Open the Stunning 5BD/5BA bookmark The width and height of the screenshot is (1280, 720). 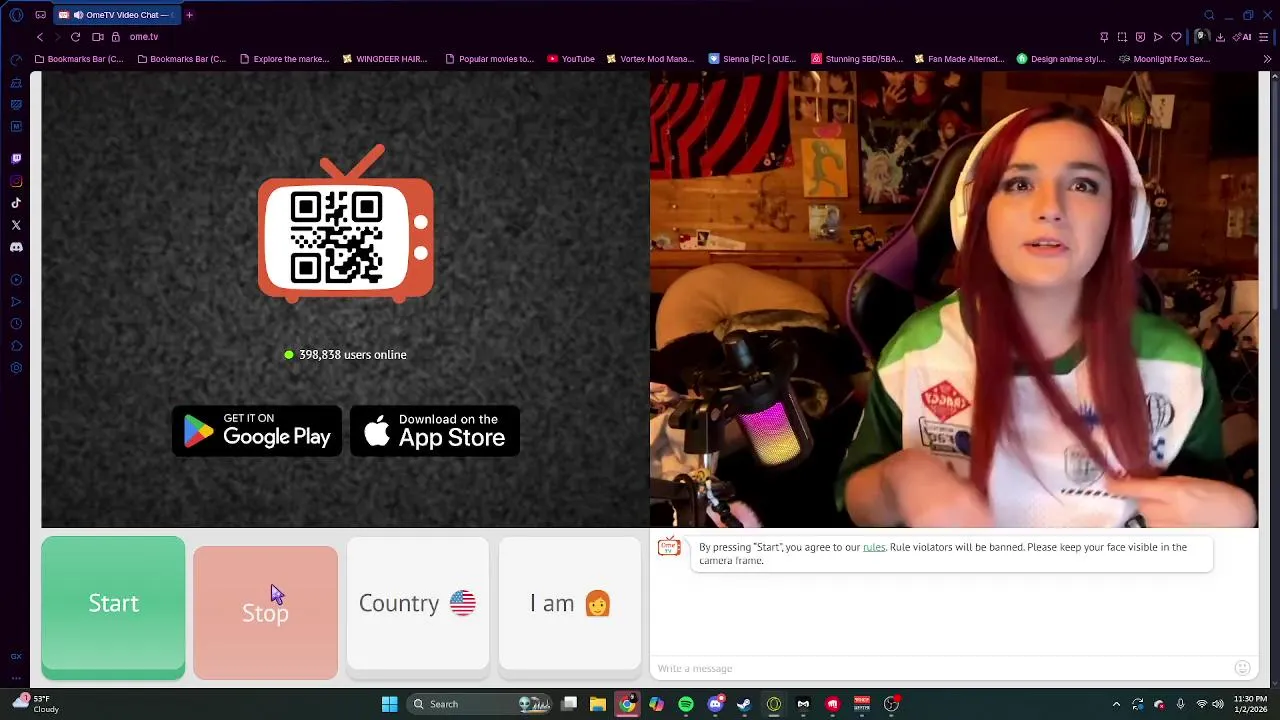tap(858, 59)
